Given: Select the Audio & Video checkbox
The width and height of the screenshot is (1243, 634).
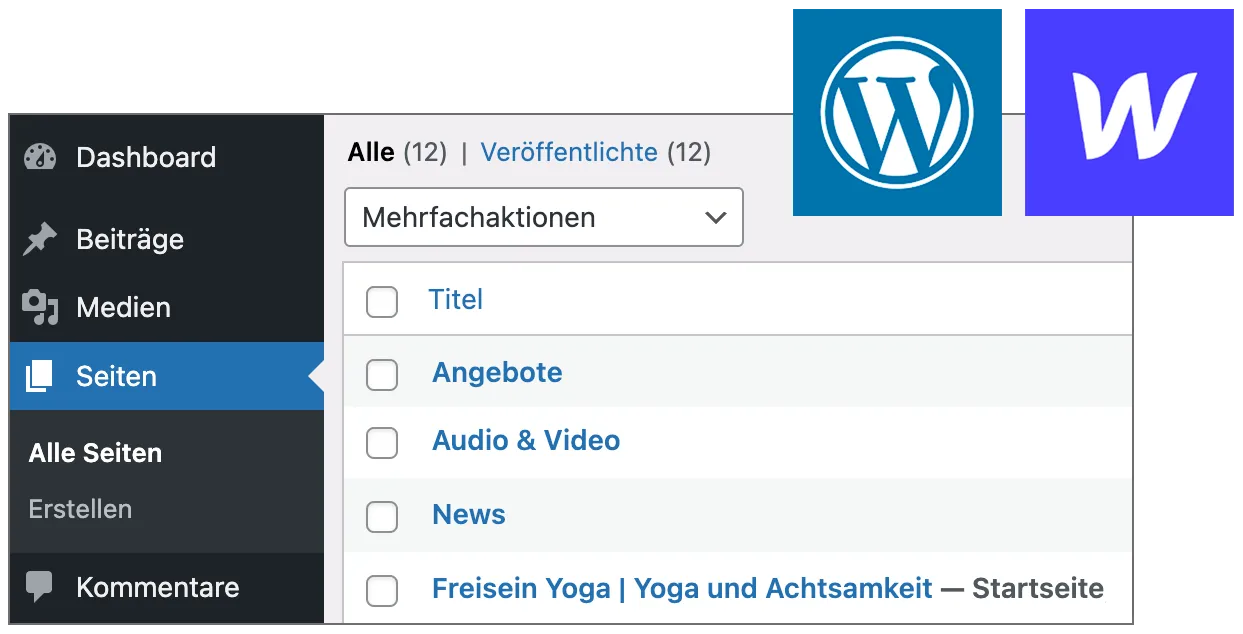Looking at the screenshot, I should (x=382, y=443).
